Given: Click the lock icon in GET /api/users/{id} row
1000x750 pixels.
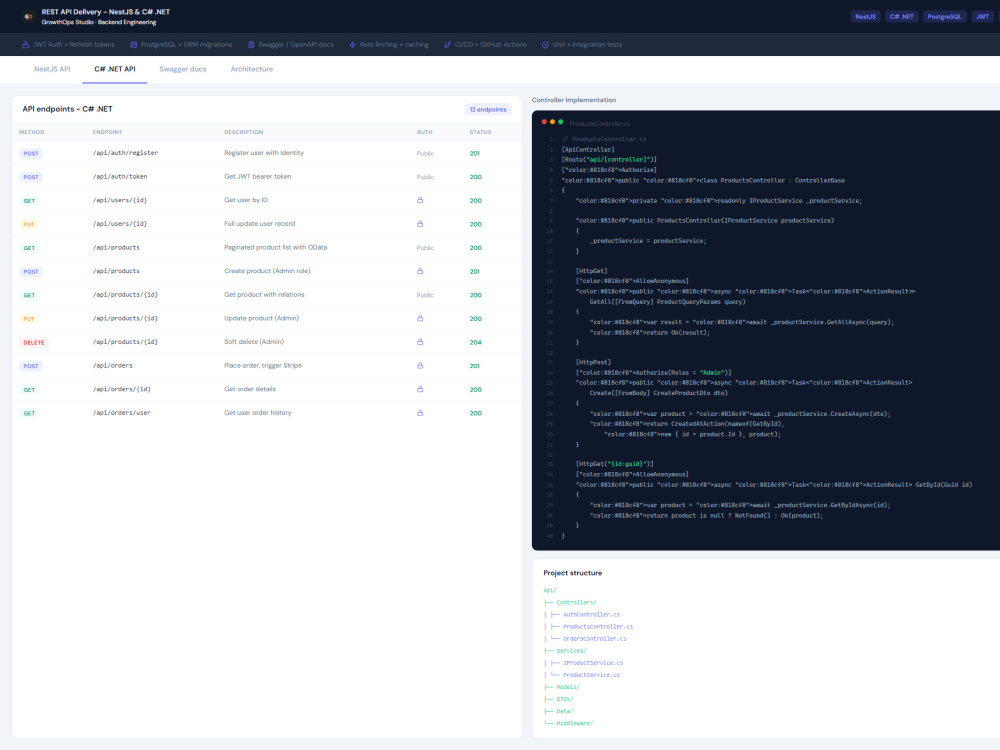Looking at the screenshot, I should (420, 200).
